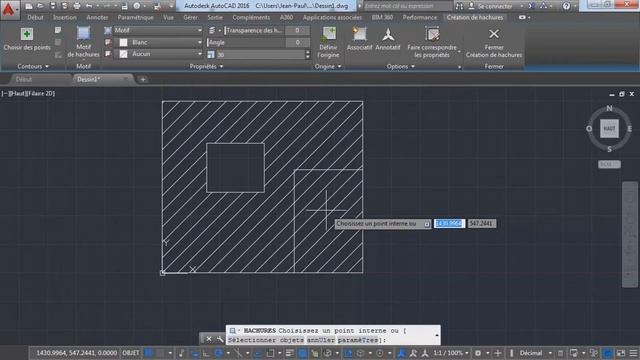Screen dimensions: 640x360
Task: Click the Save icon in quick access toolbar
Action: (52, 6)
